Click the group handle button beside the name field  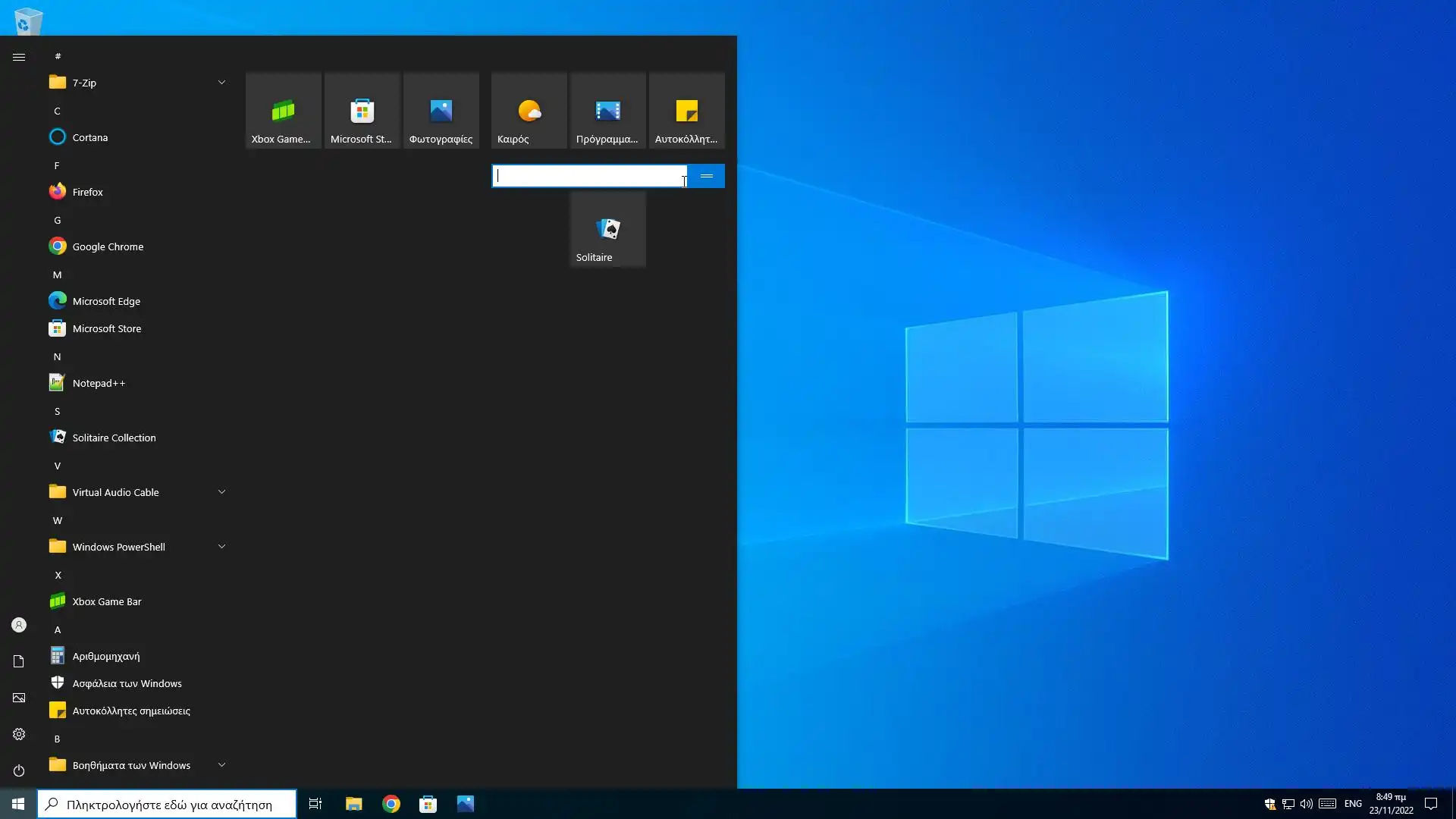point(706,176)
